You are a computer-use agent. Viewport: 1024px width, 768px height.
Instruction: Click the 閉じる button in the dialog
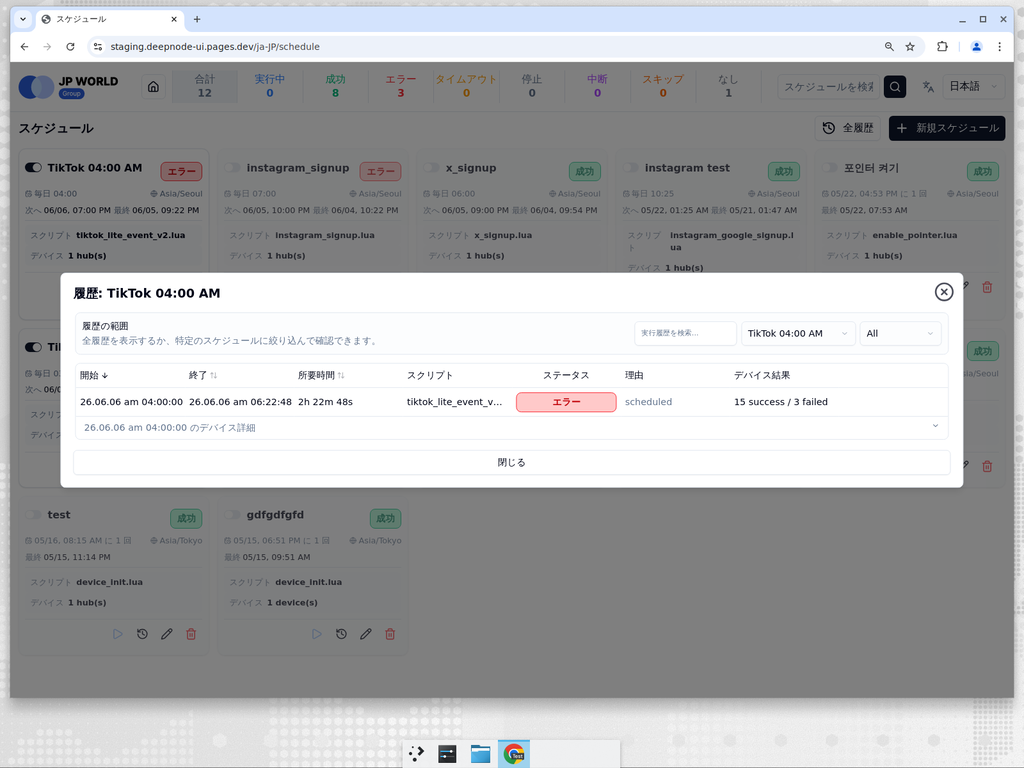point(511,462)
